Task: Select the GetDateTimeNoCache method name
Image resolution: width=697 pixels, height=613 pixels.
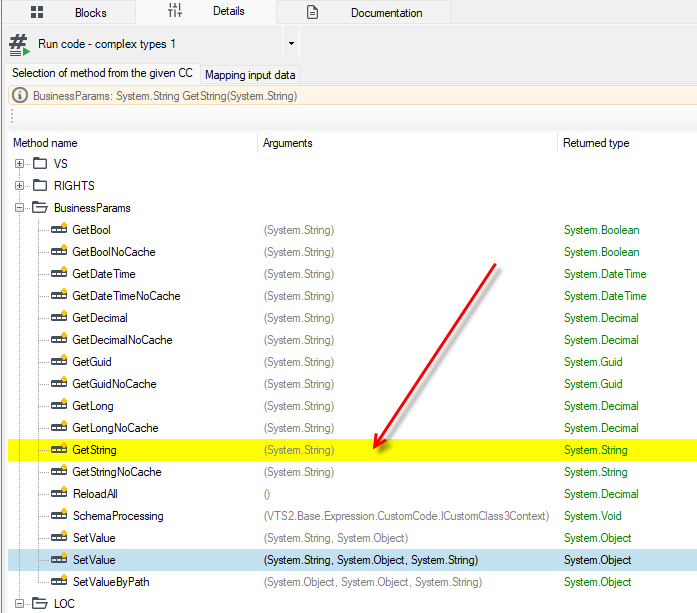Action: coord(126,296)
